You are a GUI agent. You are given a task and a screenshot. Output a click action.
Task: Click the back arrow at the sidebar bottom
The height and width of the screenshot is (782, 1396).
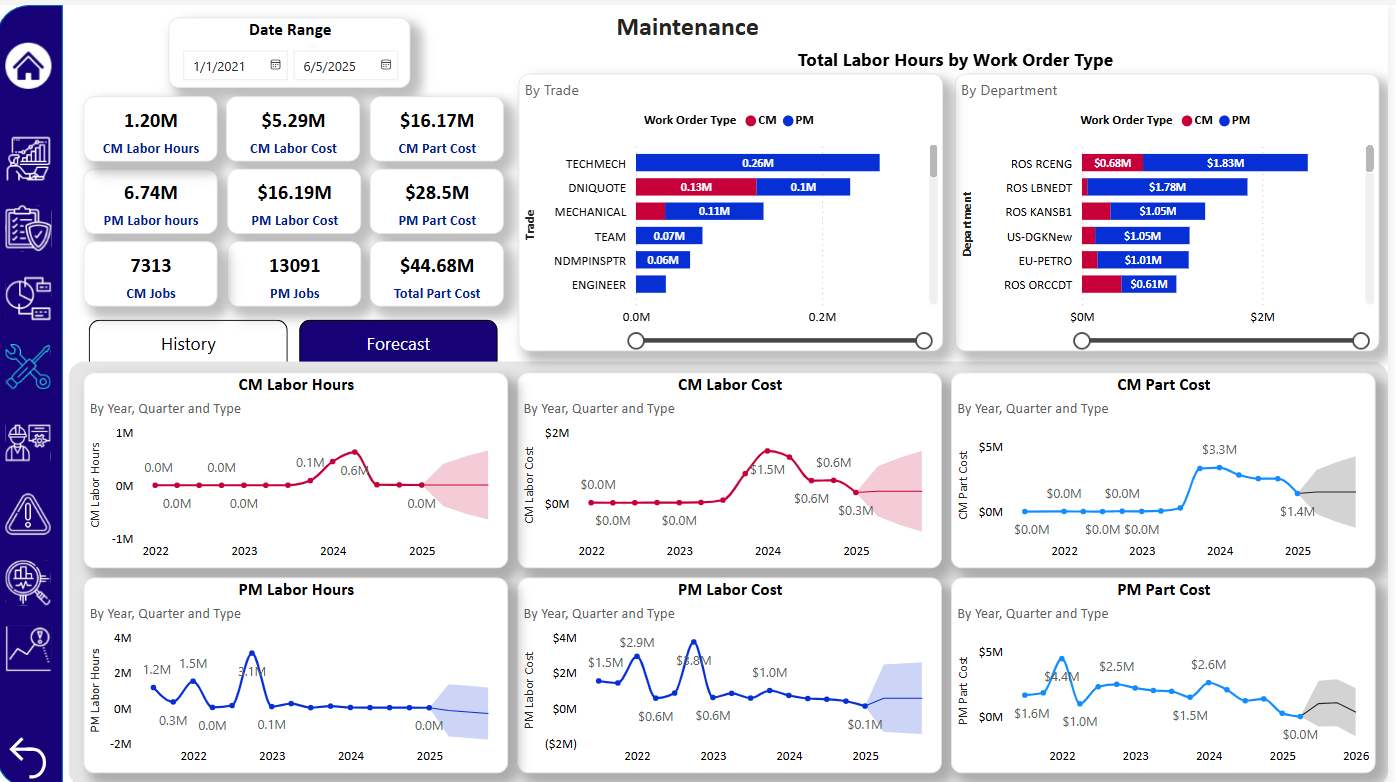point(30,756)
